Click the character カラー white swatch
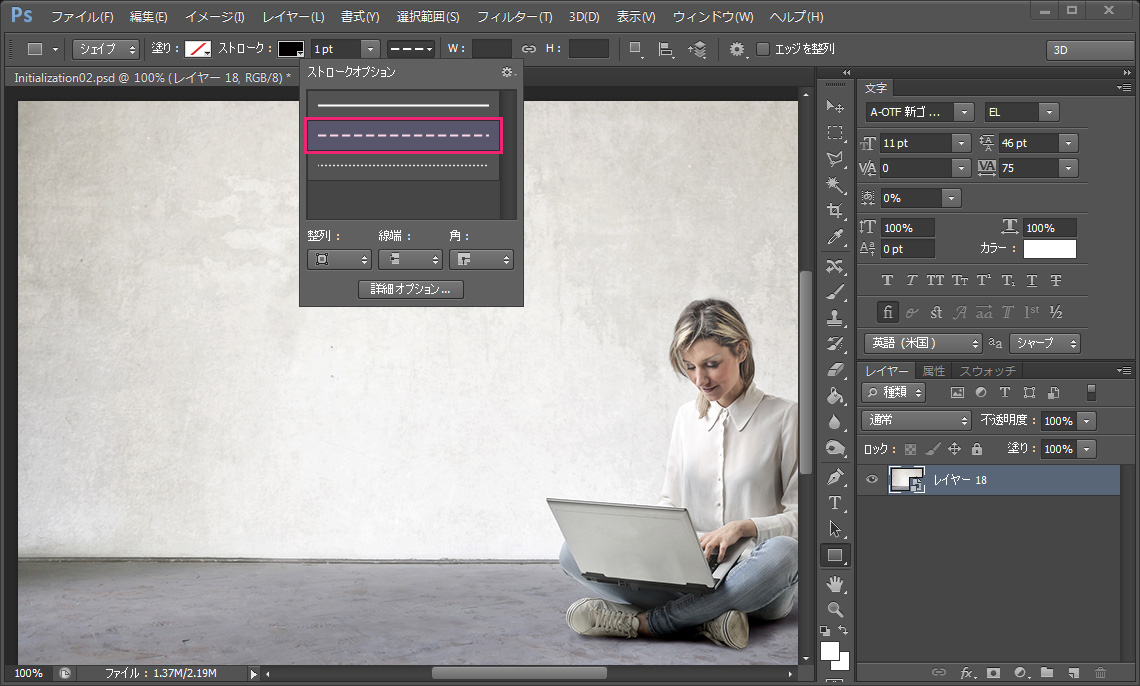Viewport: 1140px width, 686px height. (1049, 248)
